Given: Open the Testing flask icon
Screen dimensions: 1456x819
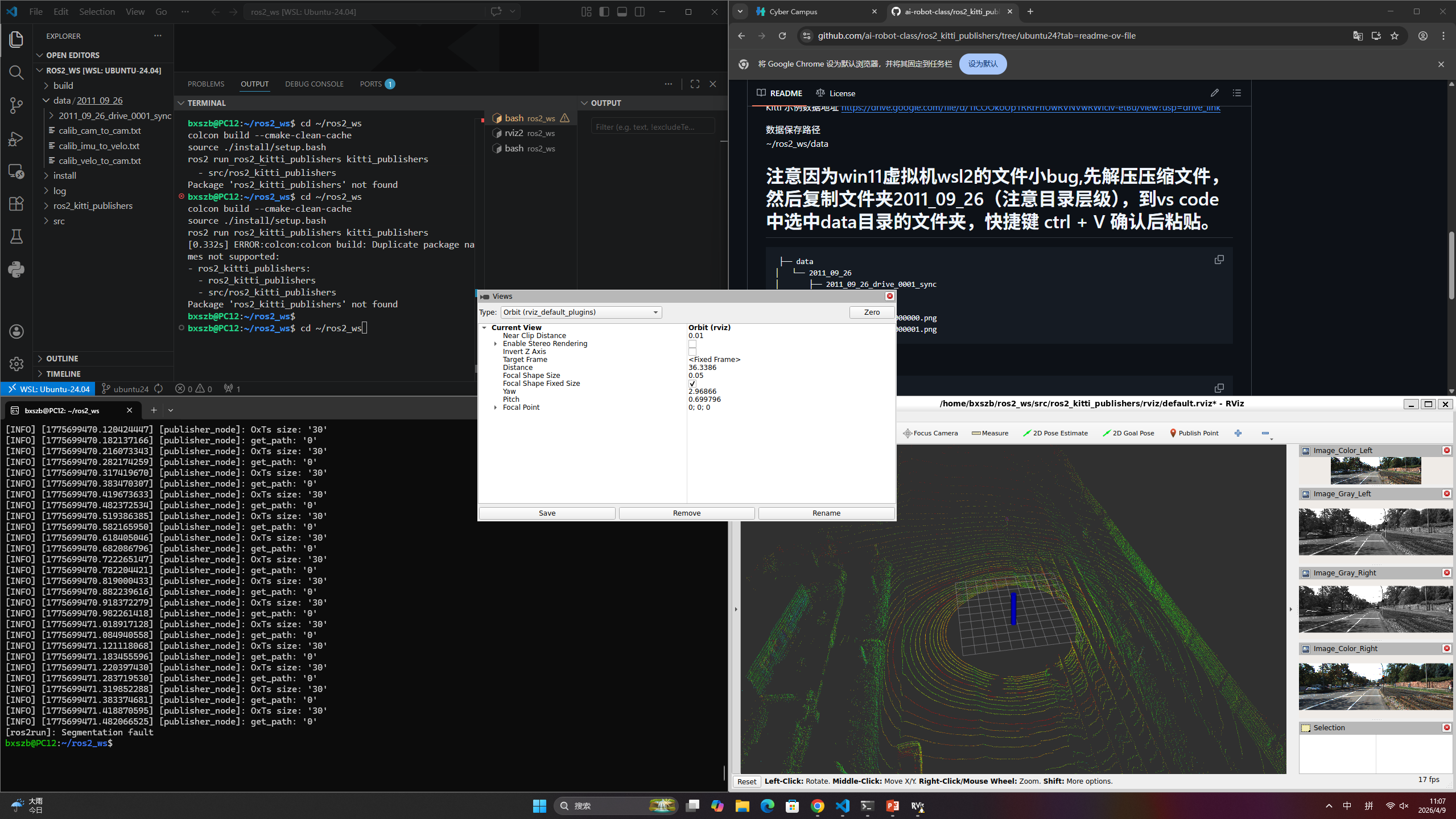Looking at the screenshot, I should tap(16, 237).
